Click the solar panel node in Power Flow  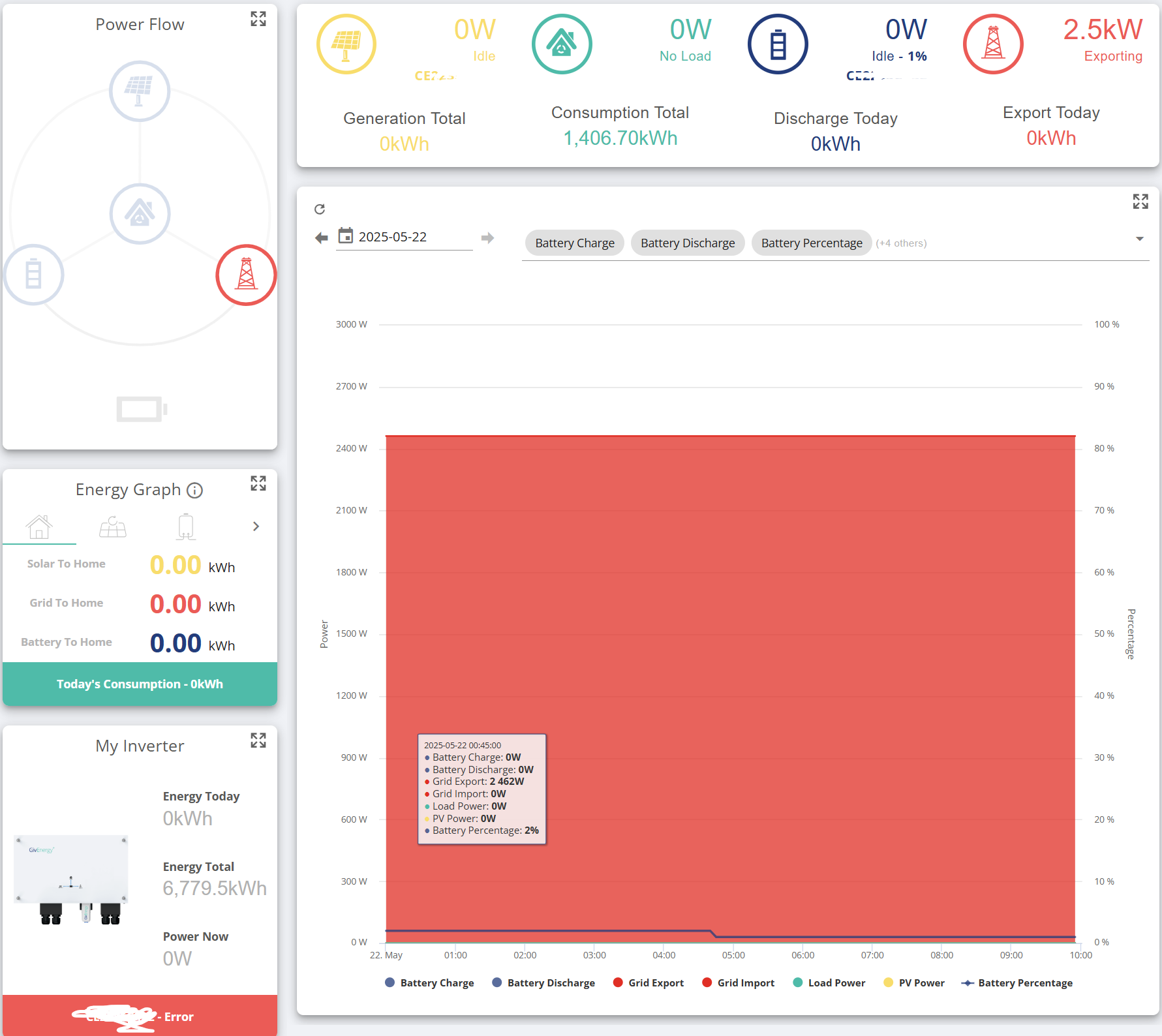click(140, 91)
